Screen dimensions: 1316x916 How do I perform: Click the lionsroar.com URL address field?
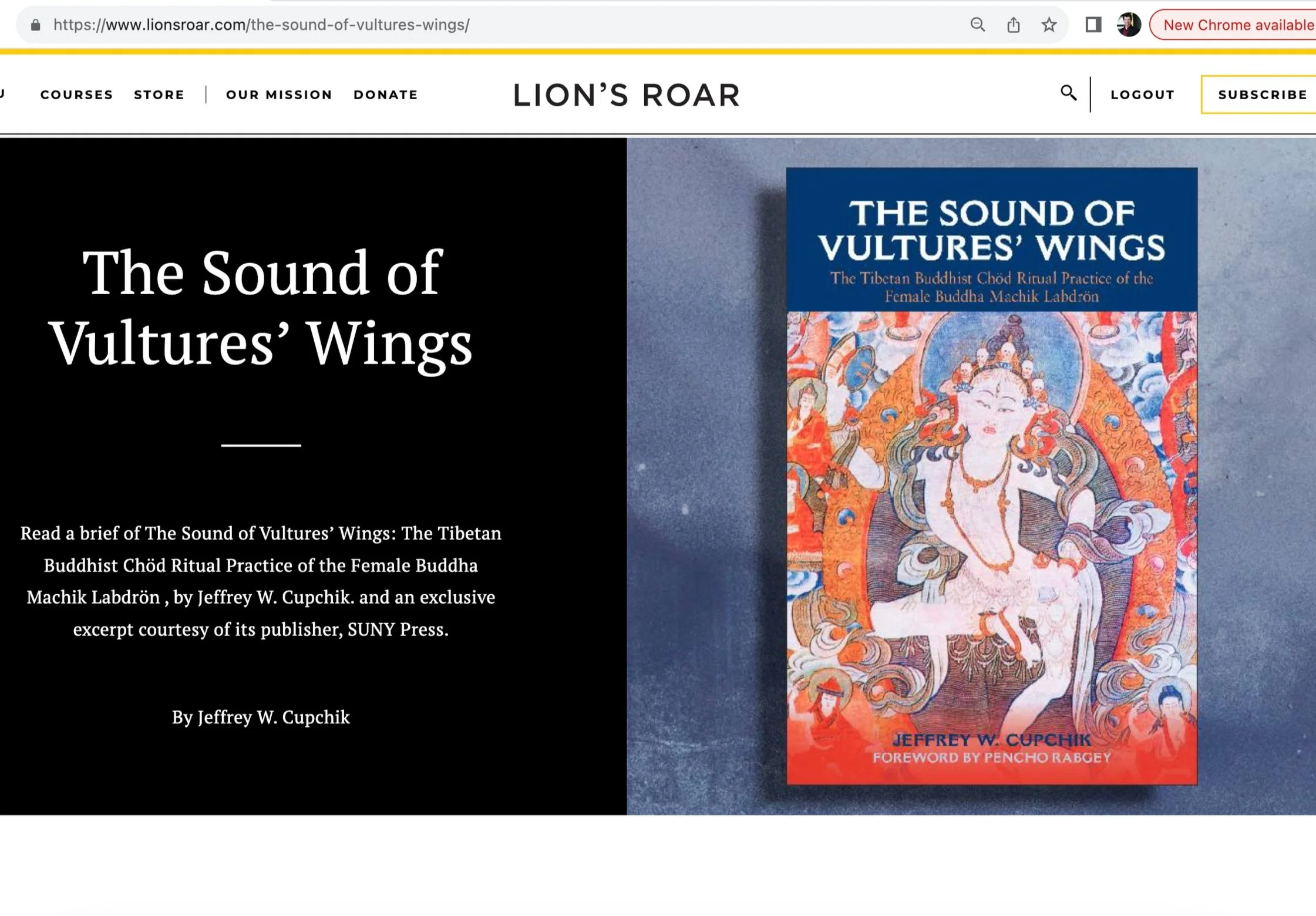coord(261,25)
